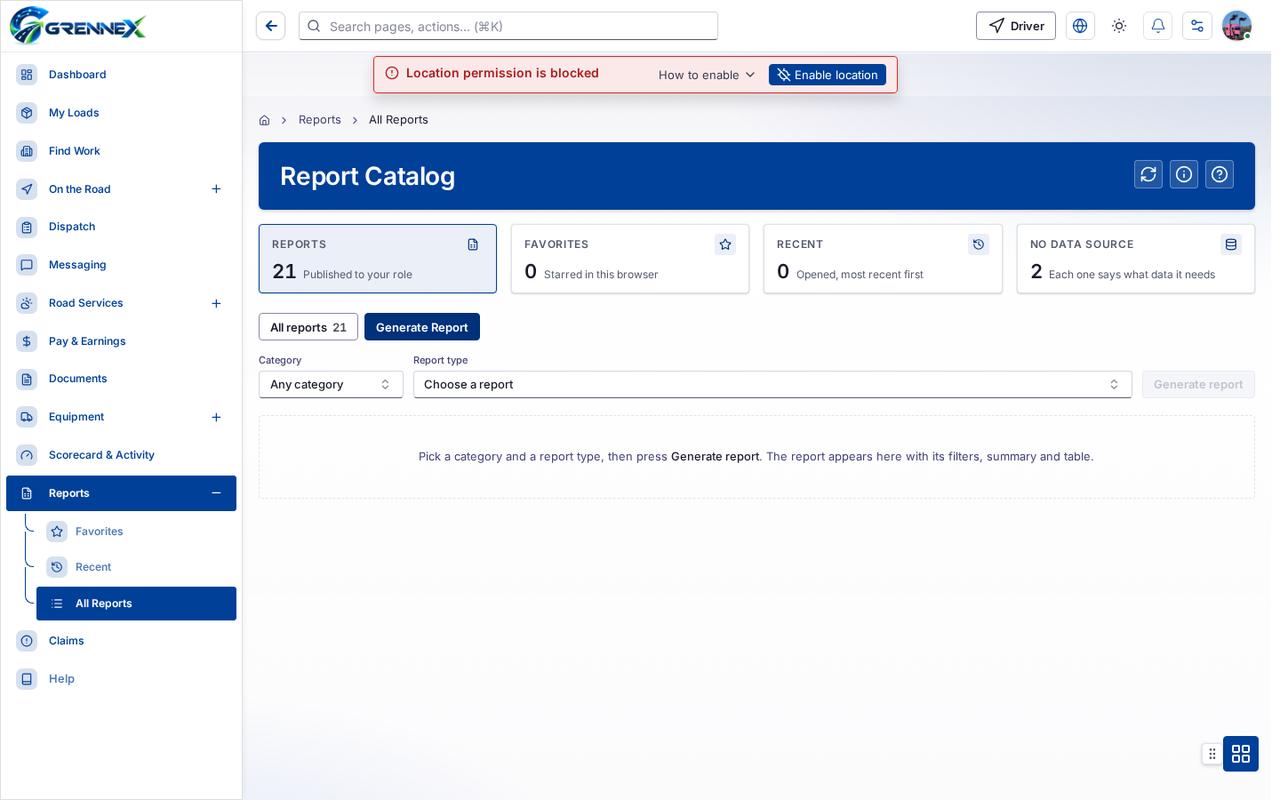Screen dimensions: 1280x800
Task: Click the disabled Generate report button
Action: tap(1198, 384)
